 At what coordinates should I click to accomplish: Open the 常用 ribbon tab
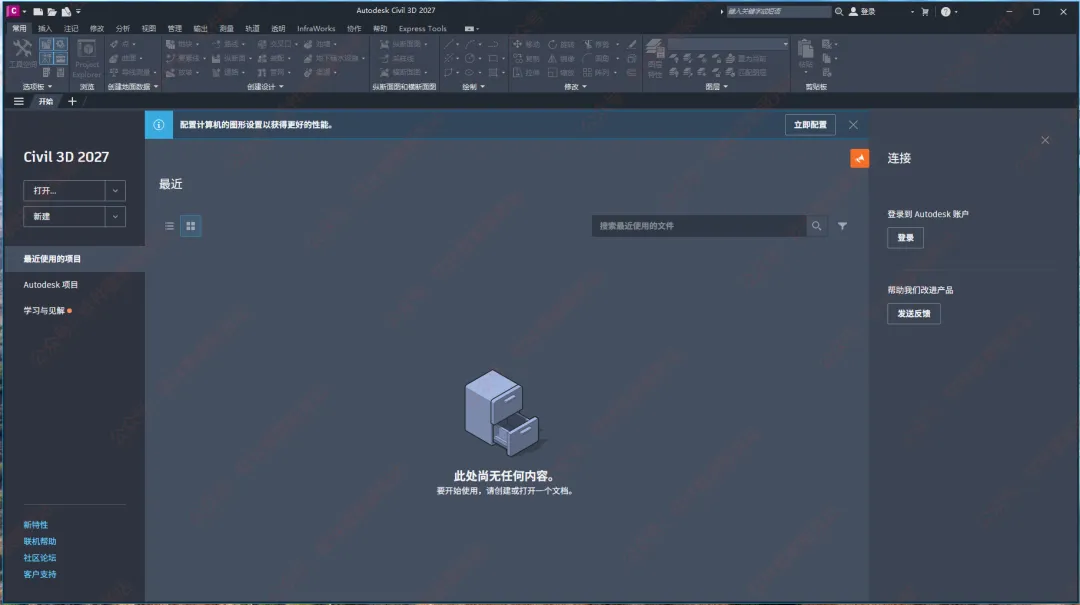coord(19,28)
